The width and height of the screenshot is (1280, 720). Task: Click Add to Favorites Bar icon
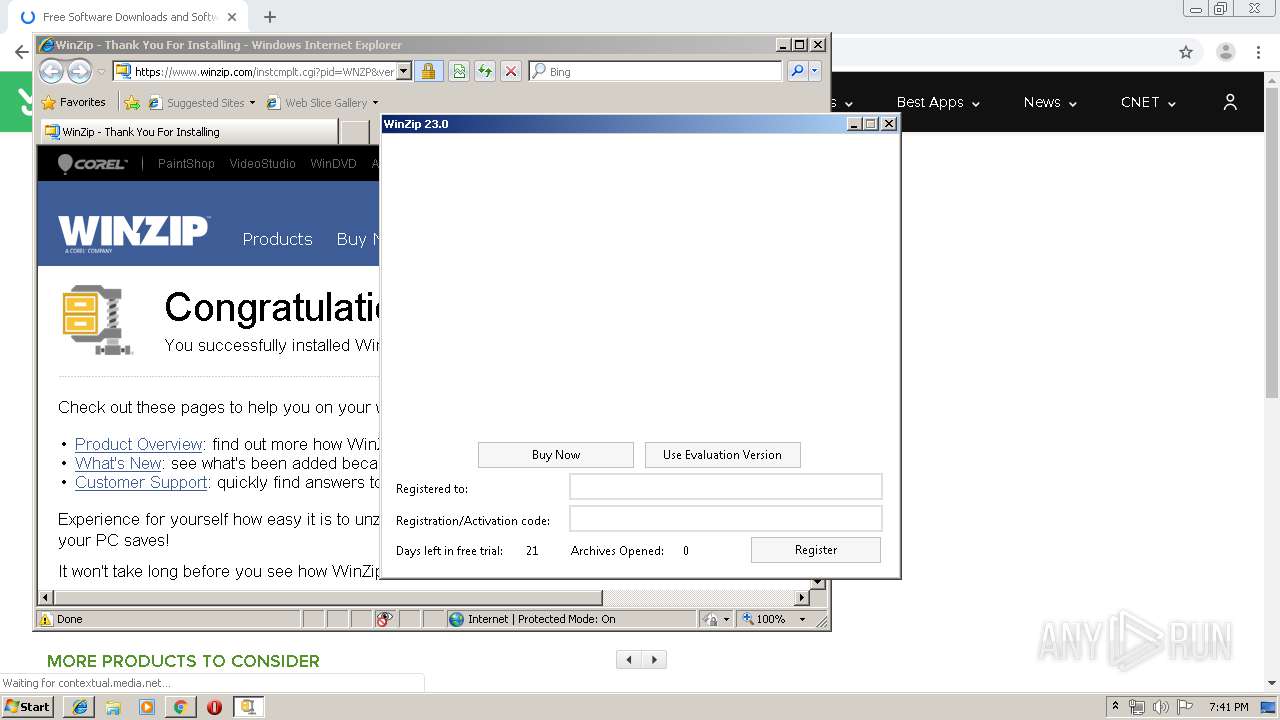pos(132,102)
